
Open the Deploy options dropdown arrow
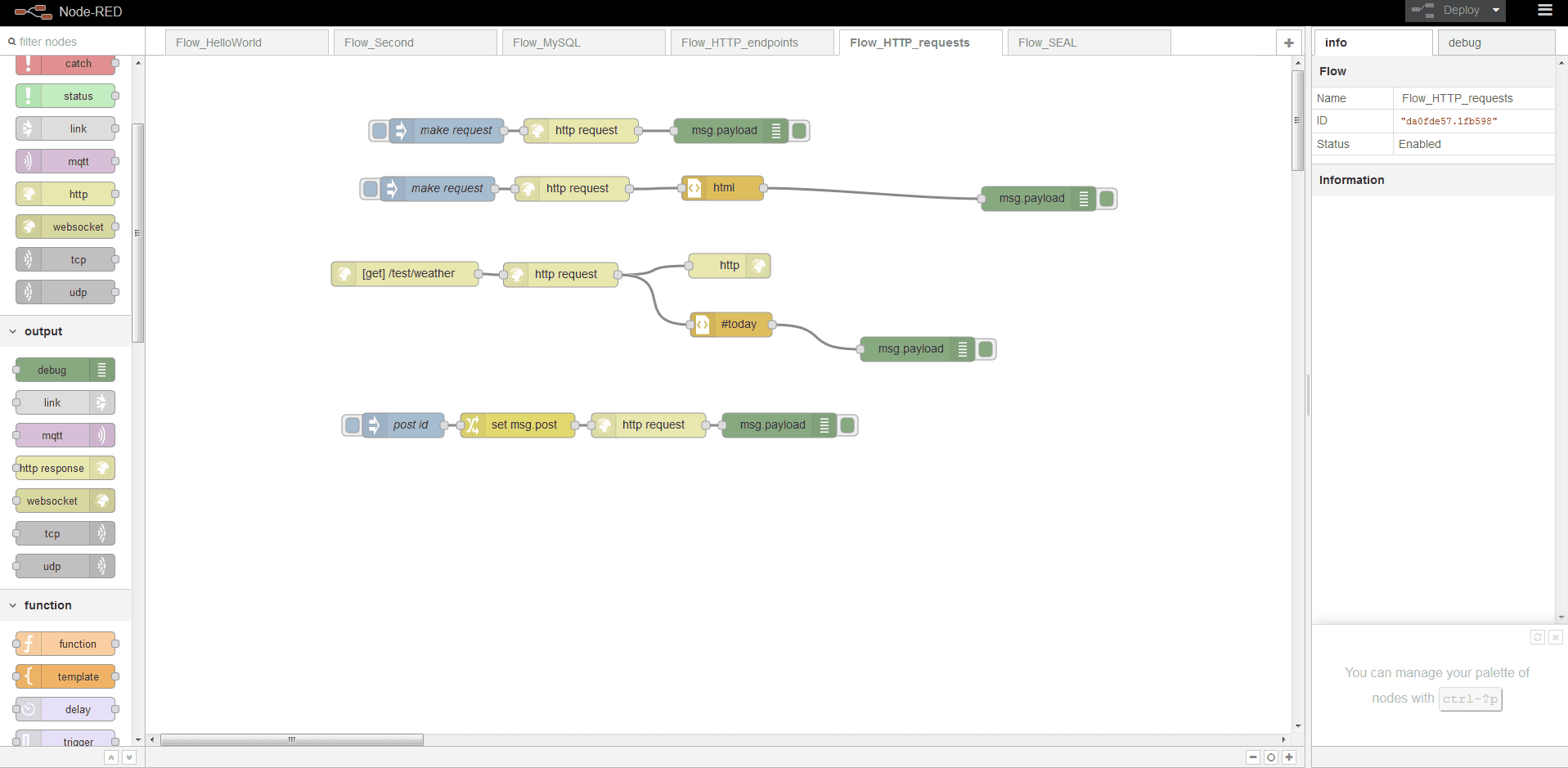[1496, 11]
